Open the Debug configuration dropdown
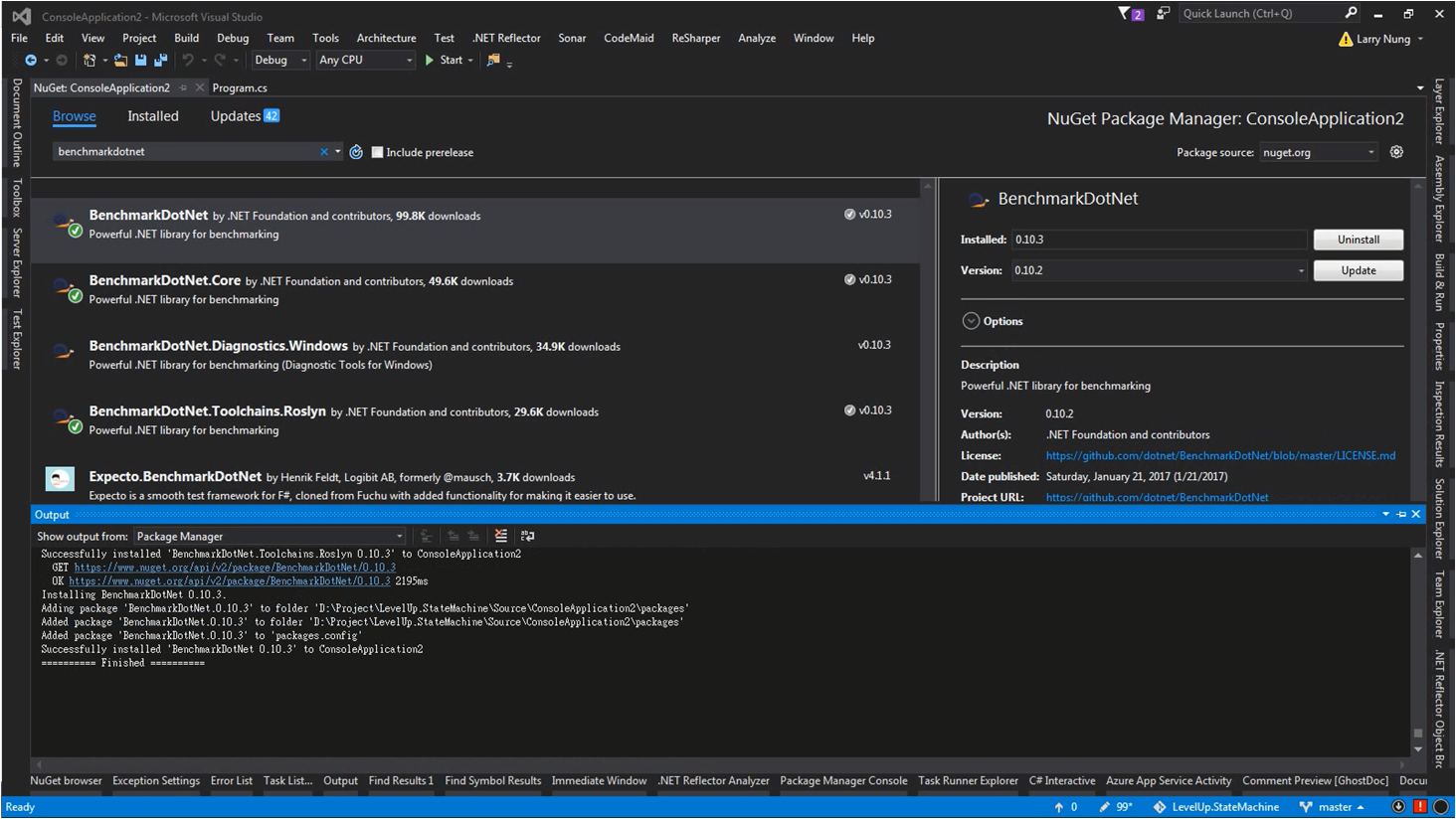Screen dimensions: 1456x819 279,61
